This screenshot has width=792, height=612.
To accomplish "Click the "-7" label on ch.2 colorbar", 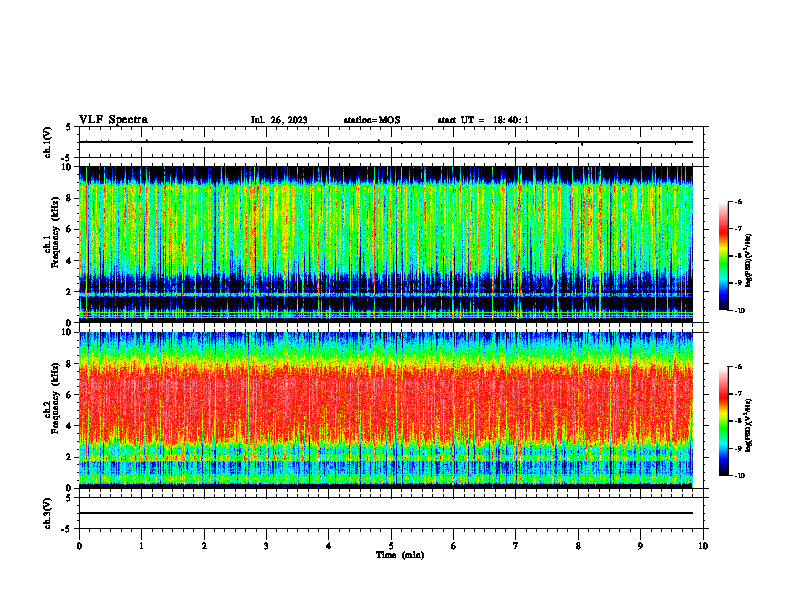I will 739,394.
